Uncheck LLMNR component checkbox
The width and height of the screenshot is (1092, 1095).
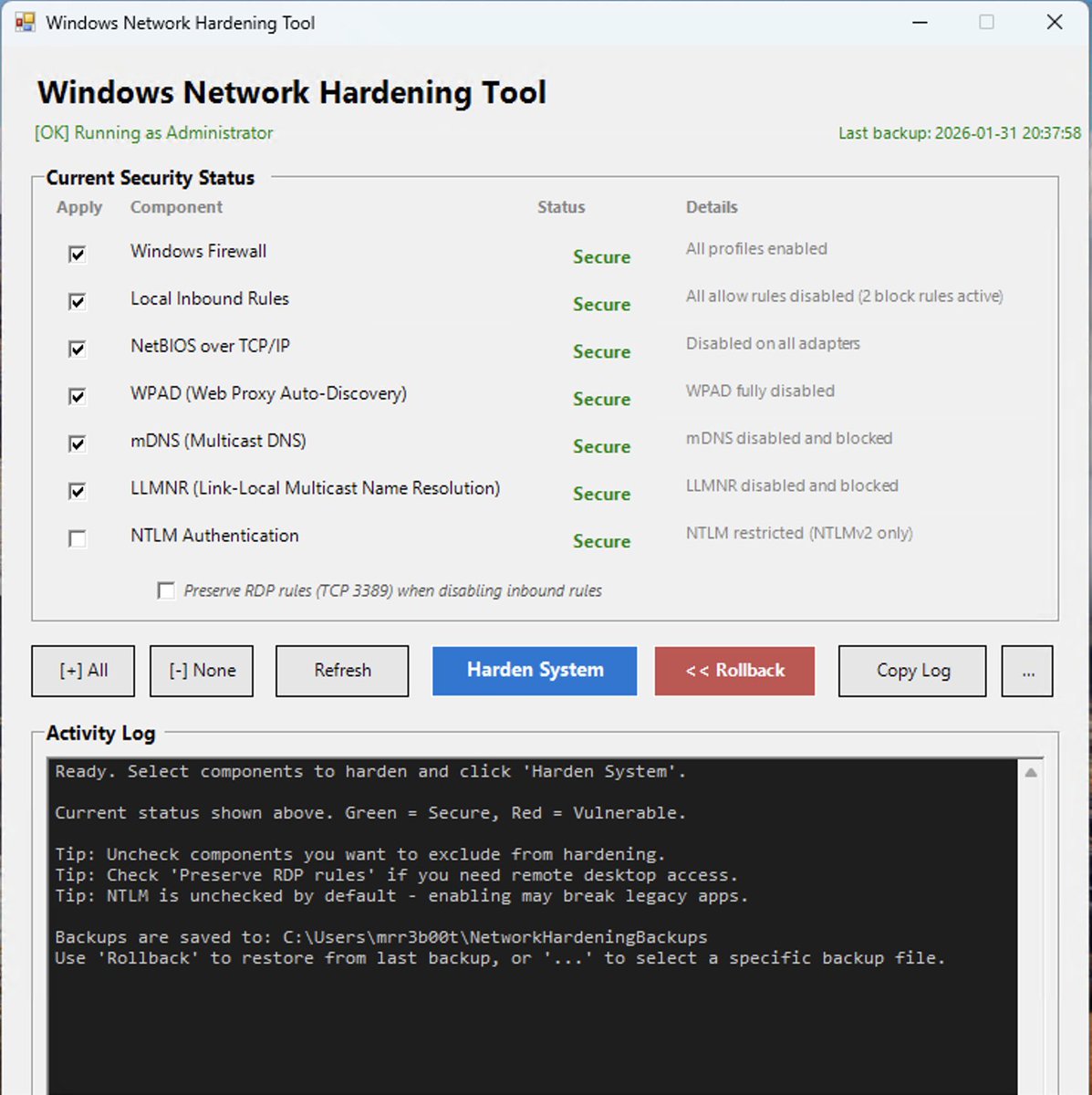78,492
